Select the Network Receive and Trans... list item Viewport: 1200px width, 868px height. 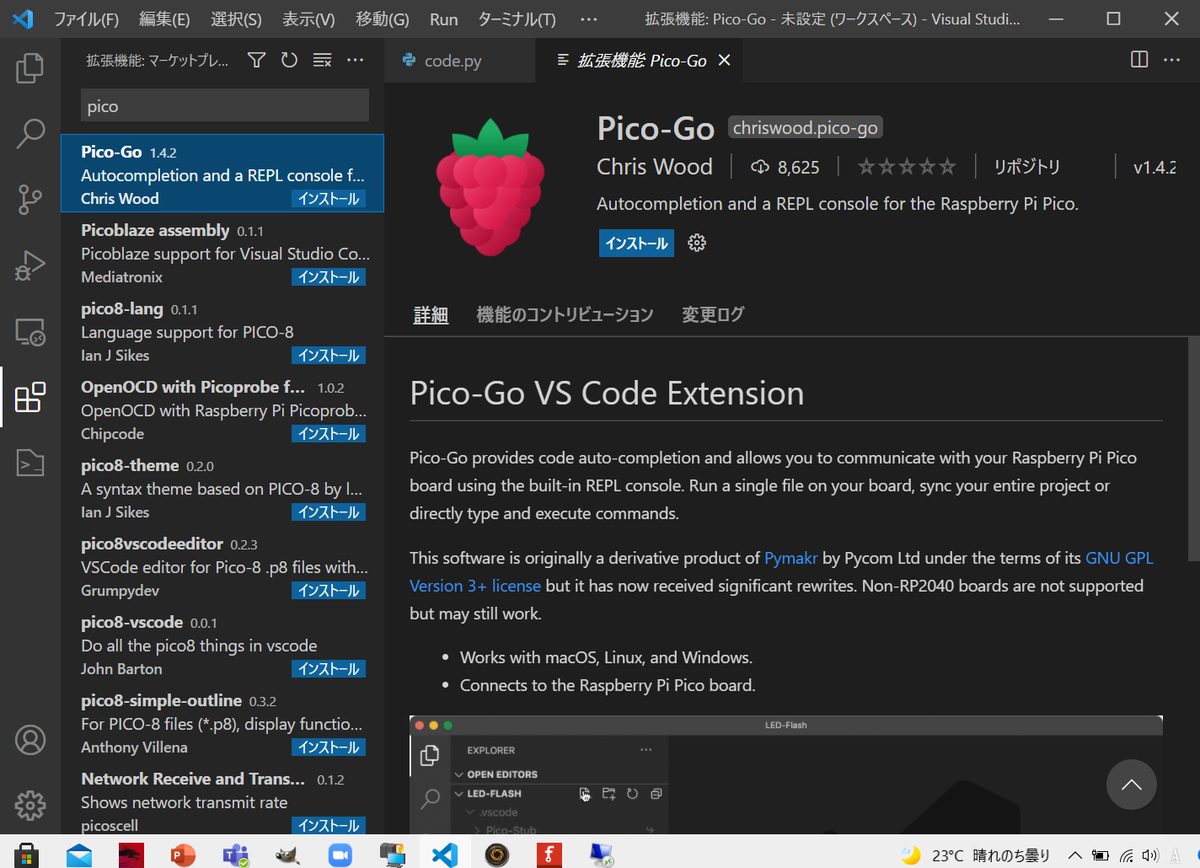pos(222,801)
